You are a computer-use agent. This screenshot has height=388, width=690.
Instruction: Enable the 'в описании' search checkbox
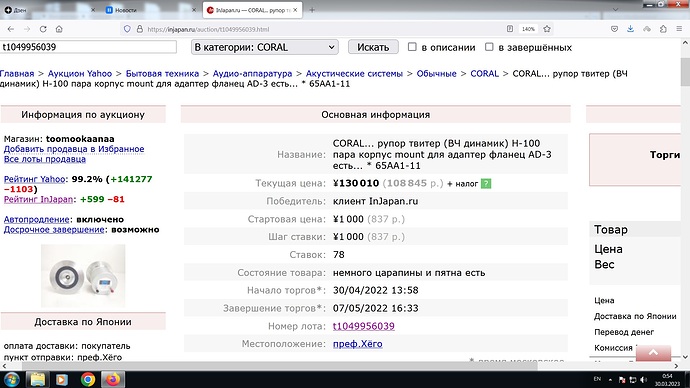point(412,47)
